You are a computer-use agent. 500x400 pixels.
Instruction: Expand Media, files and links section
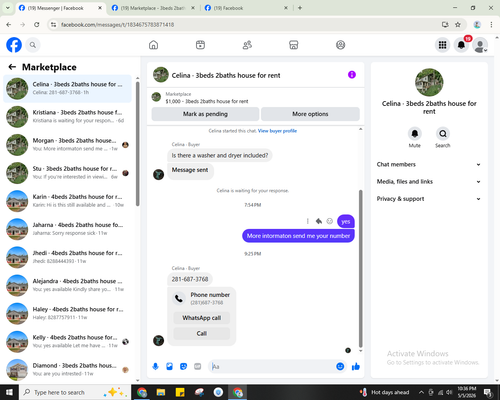(x=429, y=182)
